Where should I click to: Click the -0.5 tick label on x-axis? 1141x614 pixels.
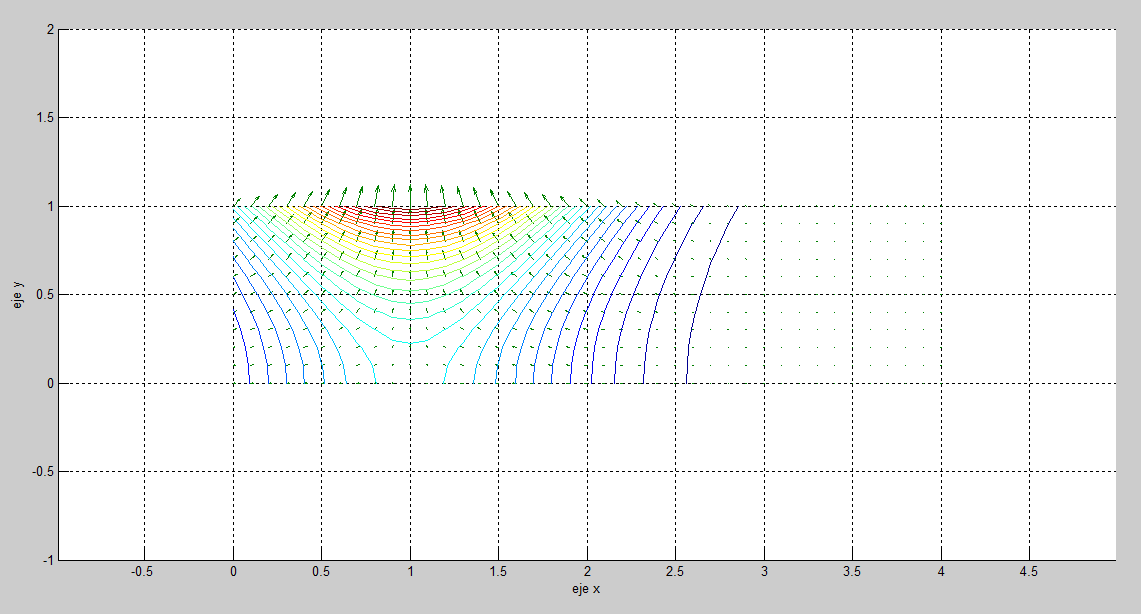click(144, 571)
